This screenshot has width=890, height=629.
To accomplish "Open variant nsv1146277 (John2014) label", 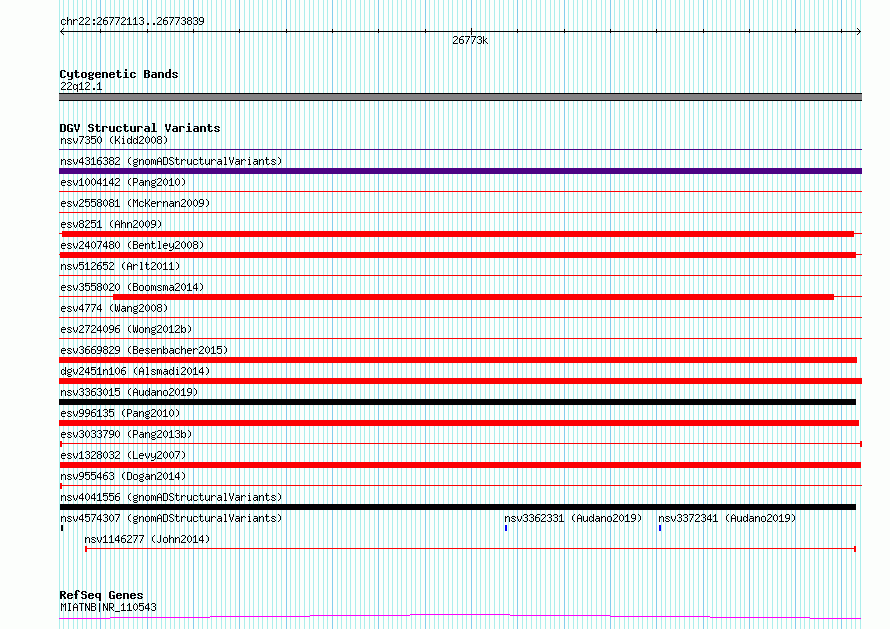I will point(147,539).
